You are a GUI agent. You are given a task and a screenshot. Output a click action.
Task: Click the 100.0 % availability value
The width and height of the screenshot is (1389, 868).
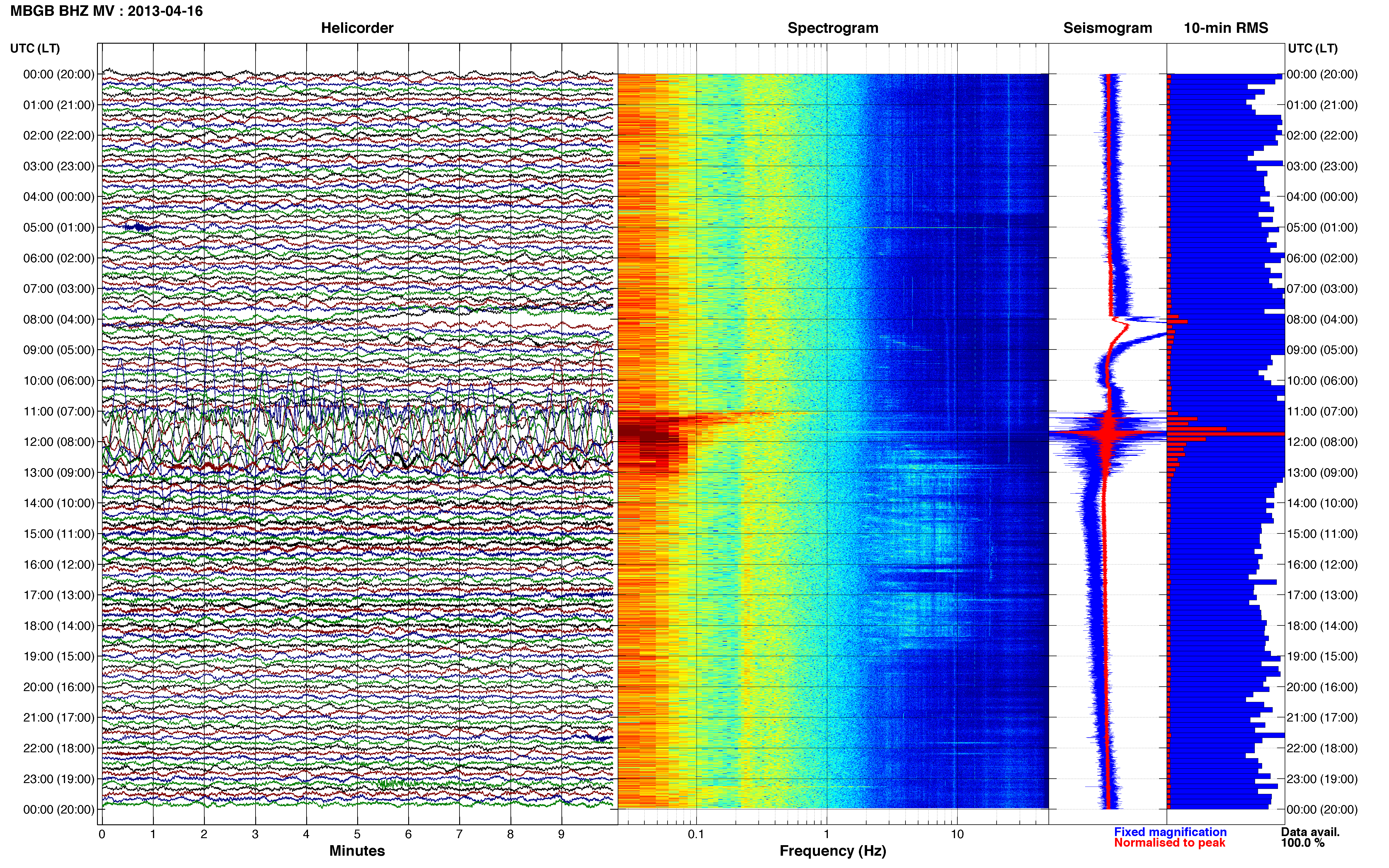(1302, 843)
